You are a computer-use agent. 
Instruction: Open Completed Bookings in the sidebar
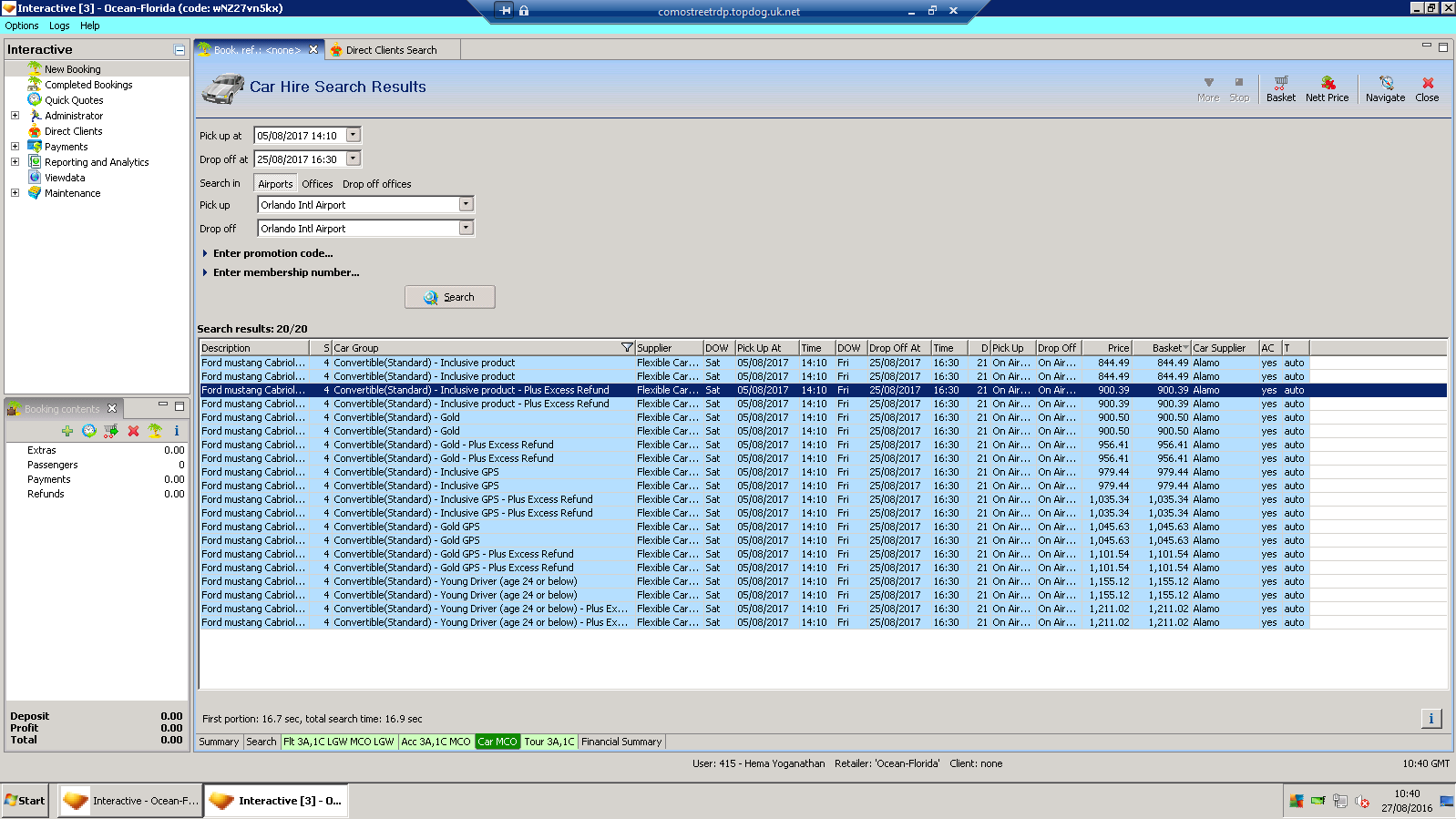(x=88, y=85)
